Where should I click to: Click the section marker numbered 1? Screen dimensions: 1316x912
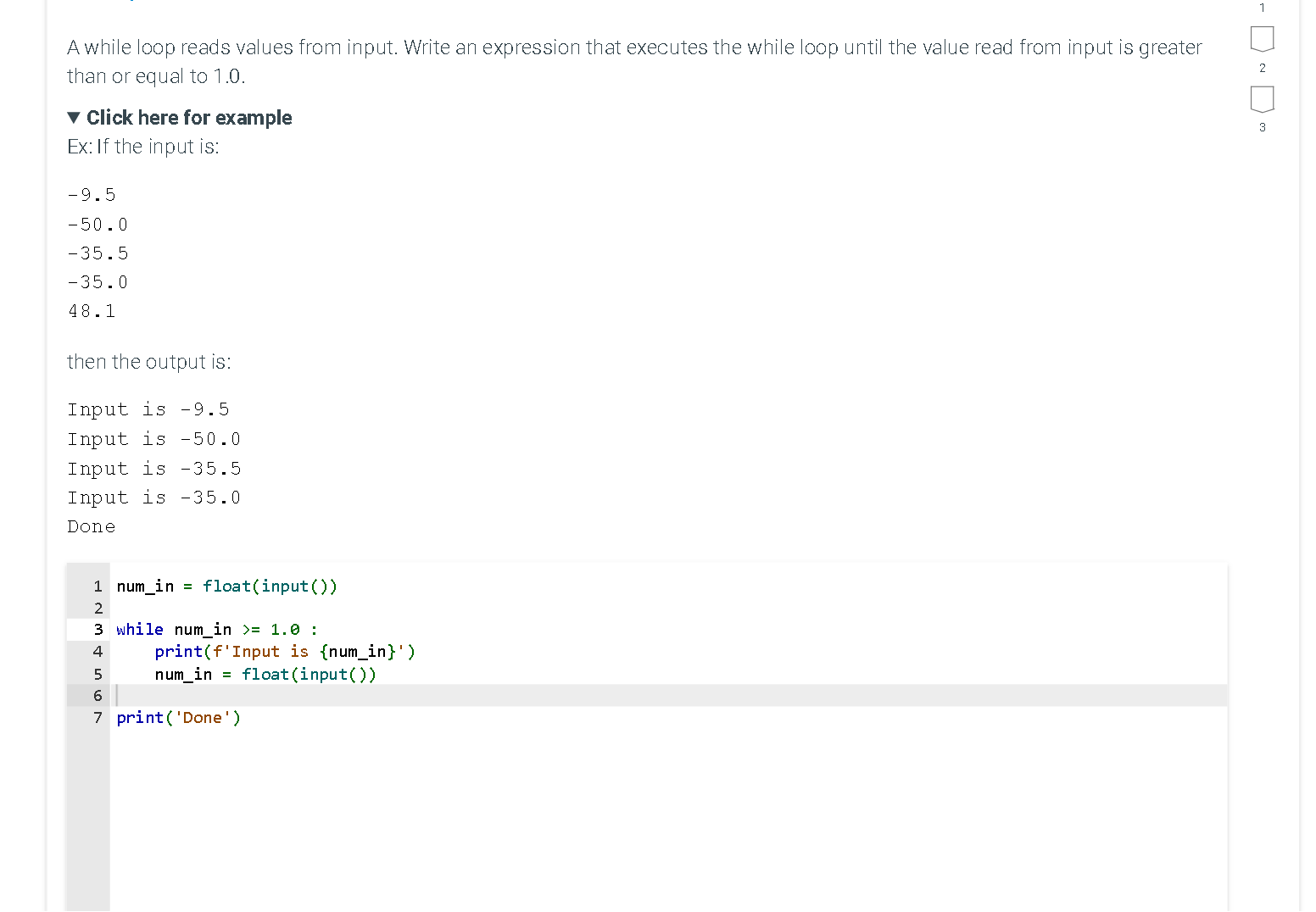click(1262, 8)
